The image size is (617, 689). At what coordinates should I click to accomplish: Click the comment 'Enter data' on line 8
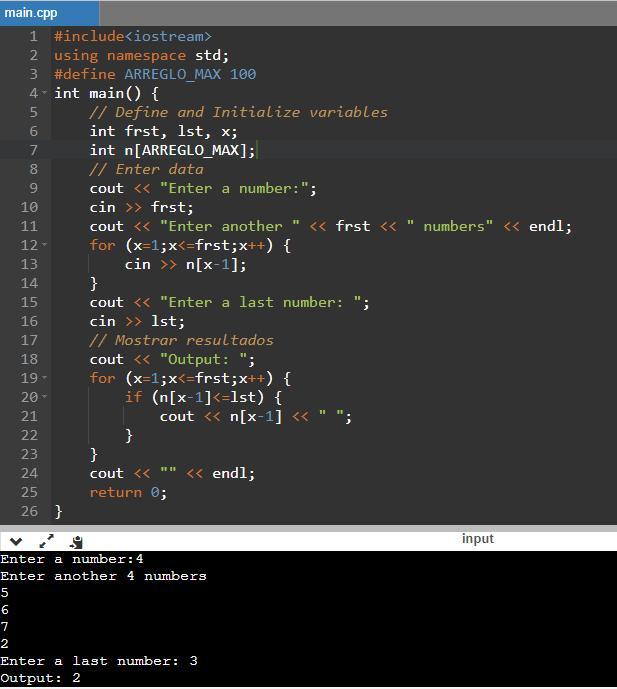point(159,169)
